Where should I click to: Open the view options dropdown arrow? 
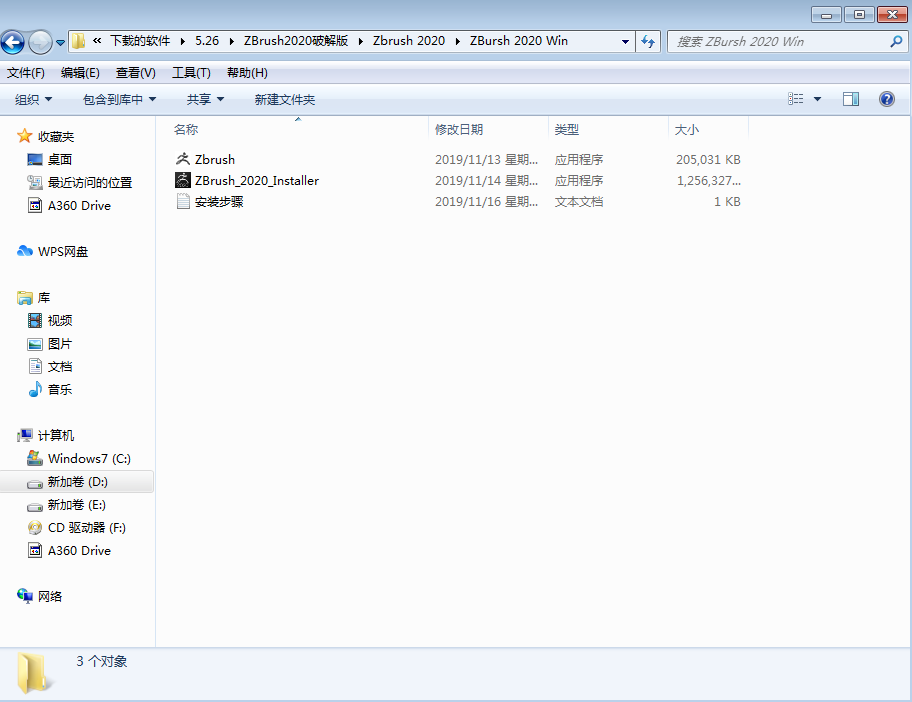click(817, 99)
